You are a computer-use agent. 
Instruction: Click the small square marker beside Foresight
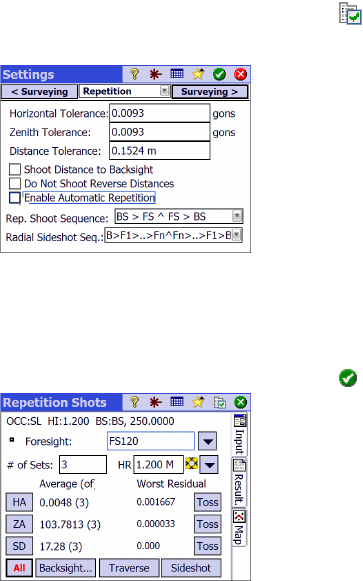12,440
